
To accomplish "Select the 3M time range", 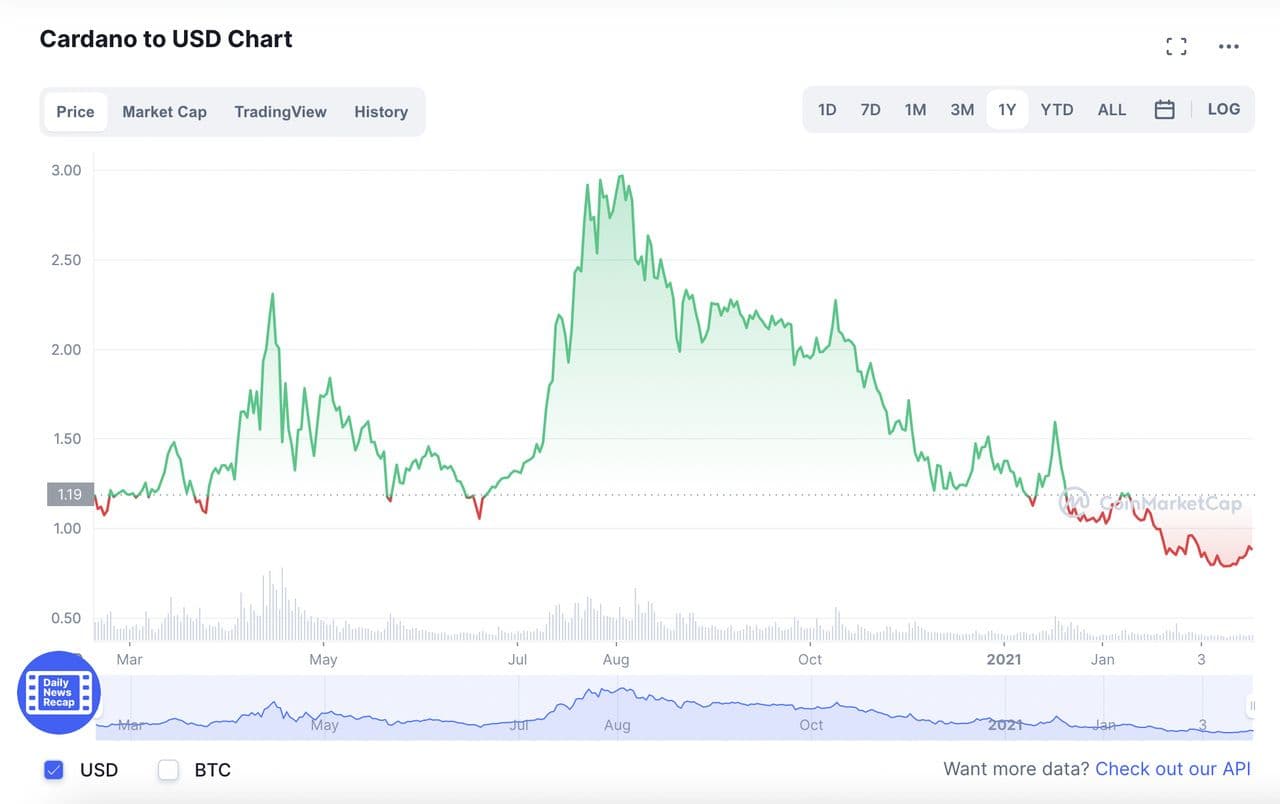I will point(962,110).
